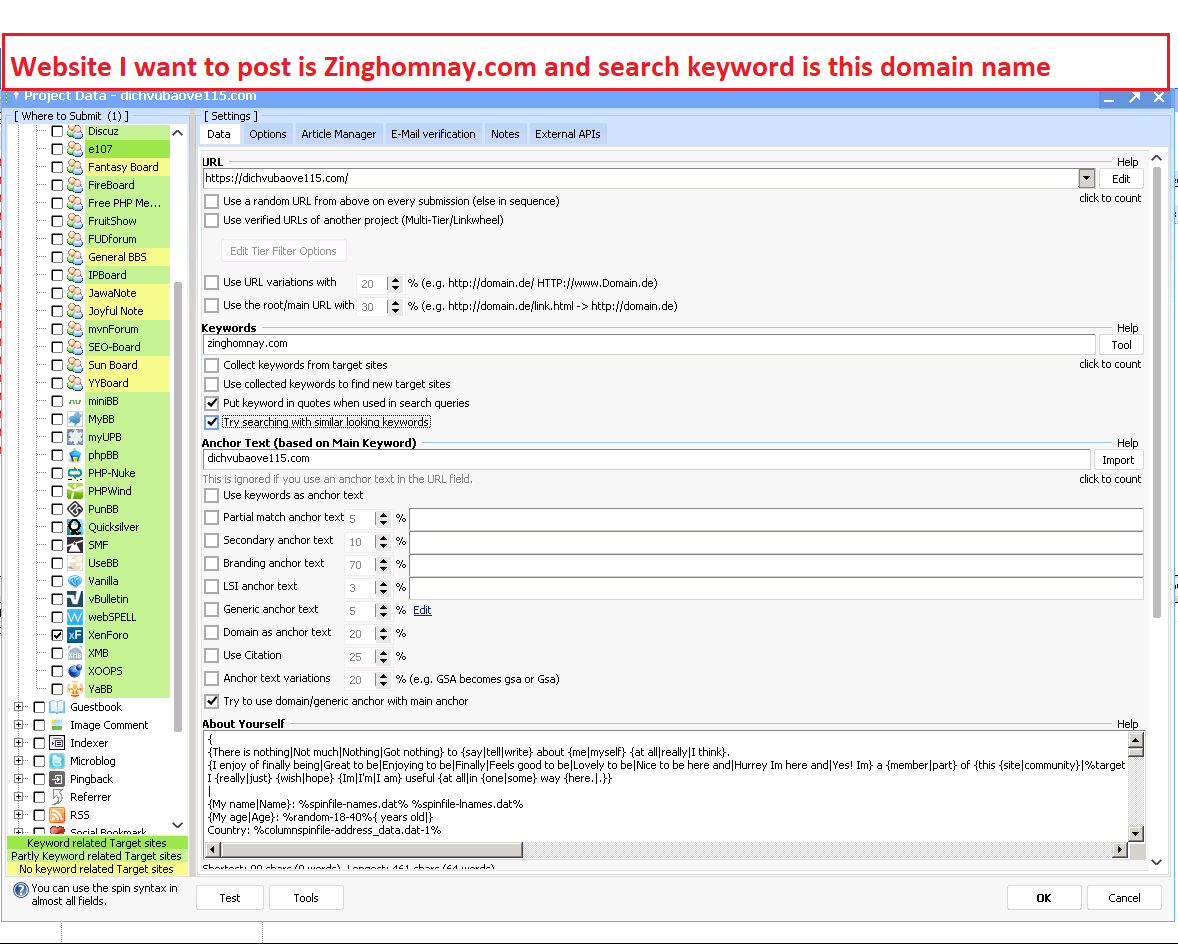Click the MyBB engine icon
The image size is (1178, 944).
(75, 419)
